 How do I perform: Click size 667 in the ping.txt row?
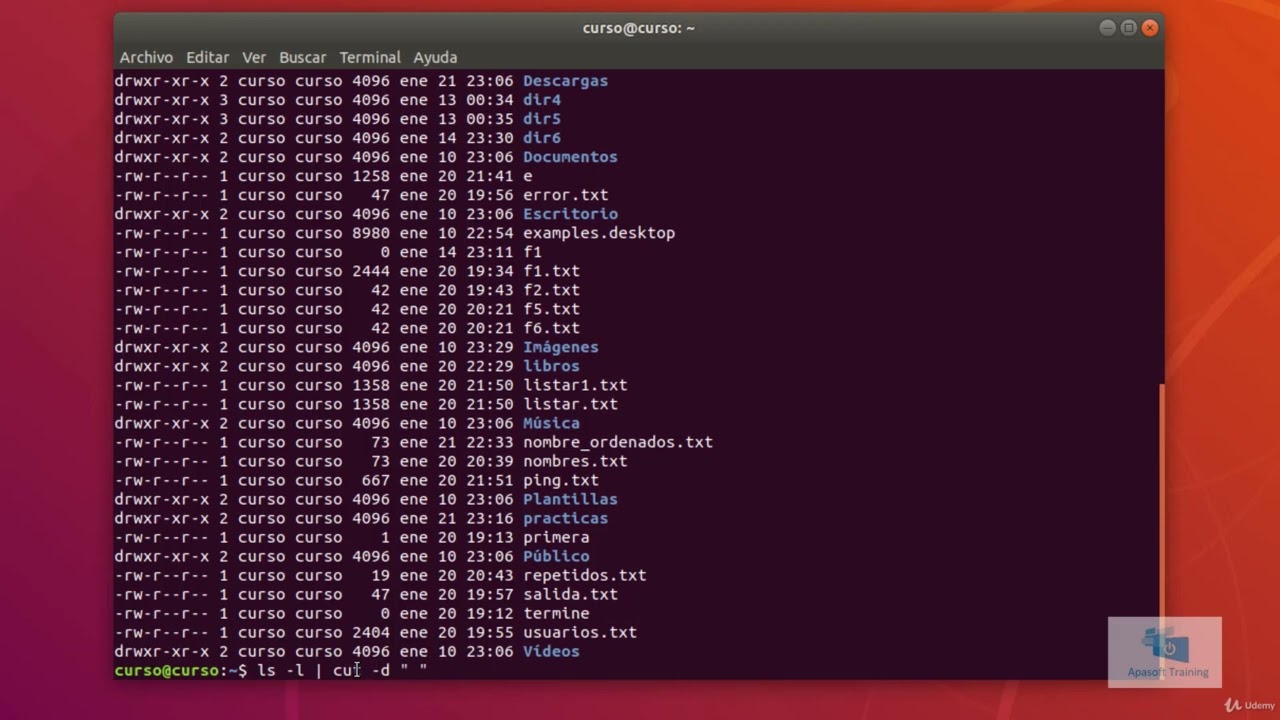[x=375, y=480]
